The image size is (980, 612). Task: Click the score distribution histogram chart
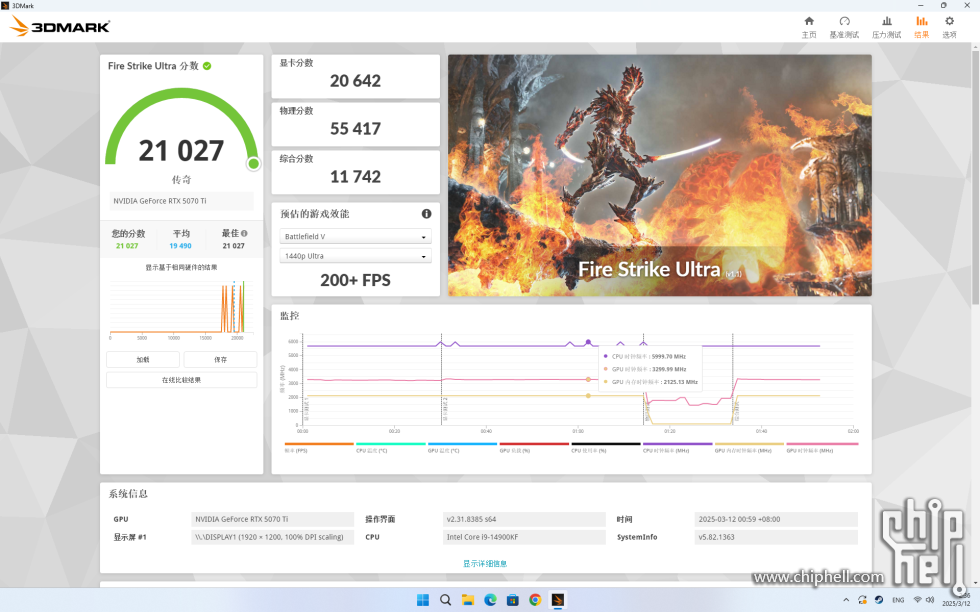[181, 309]
